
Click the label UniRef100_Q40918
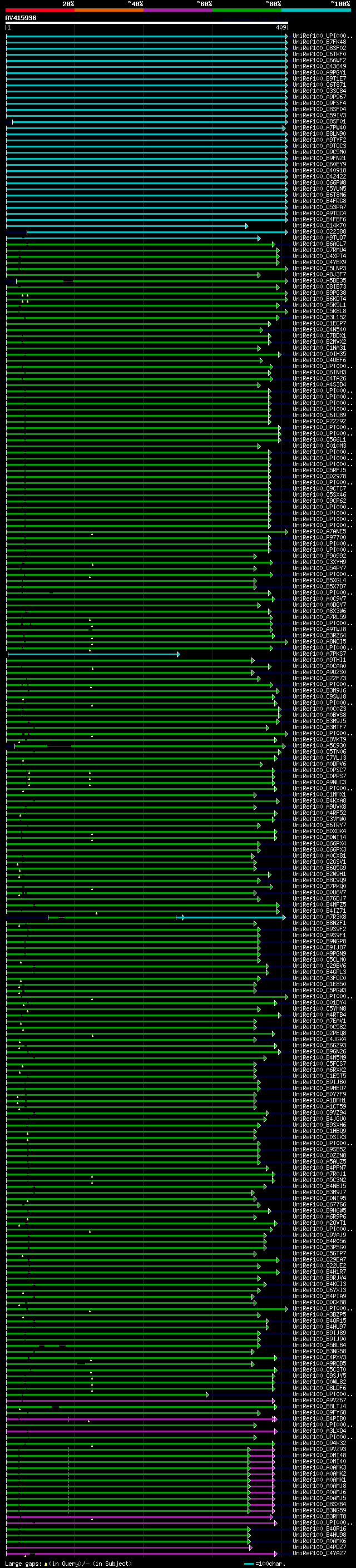click(319, 170)
